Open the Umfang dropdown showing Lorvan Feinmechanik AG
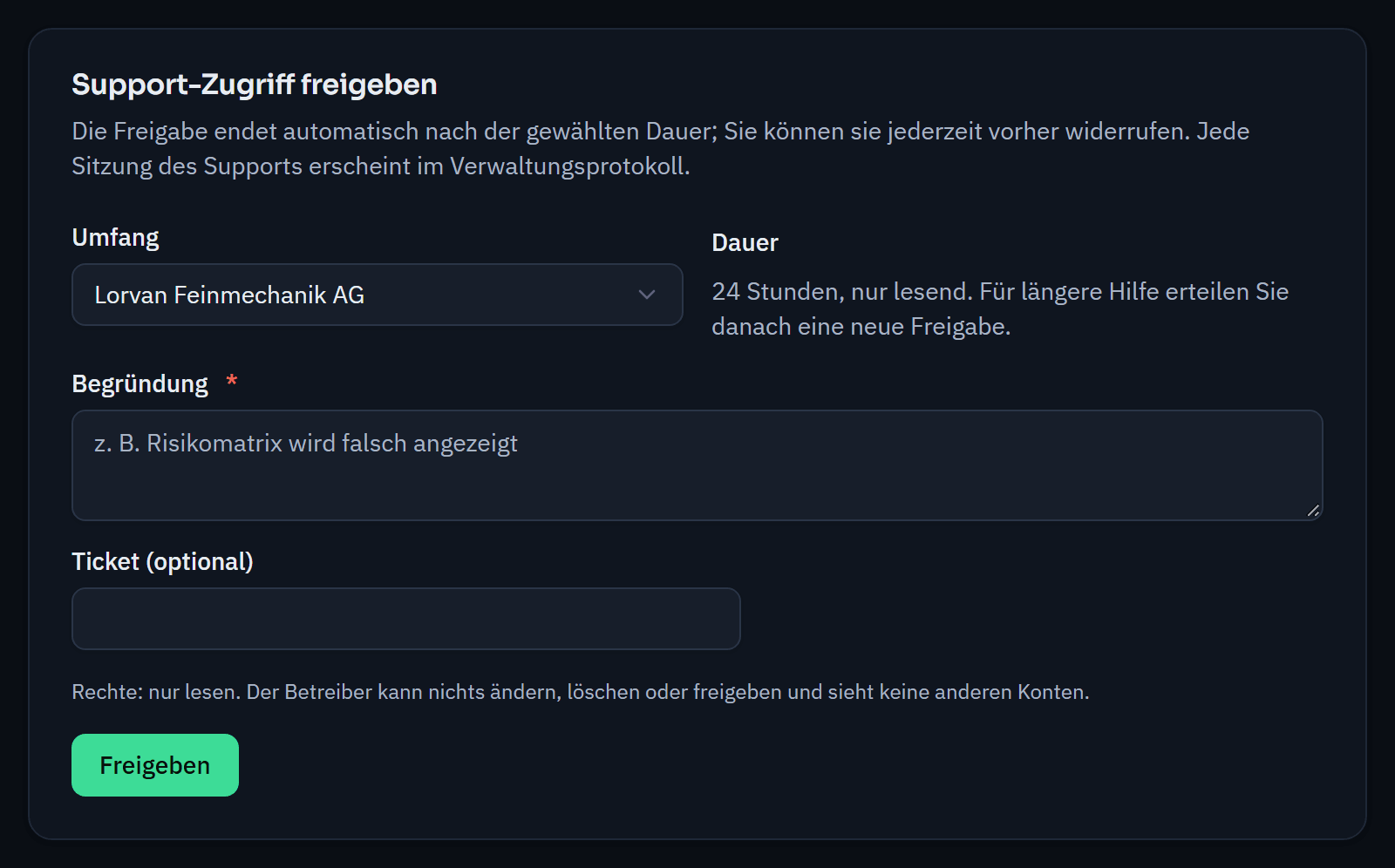Image resolution: width=1395 pixels, height=868 pixels. [377, 295]
